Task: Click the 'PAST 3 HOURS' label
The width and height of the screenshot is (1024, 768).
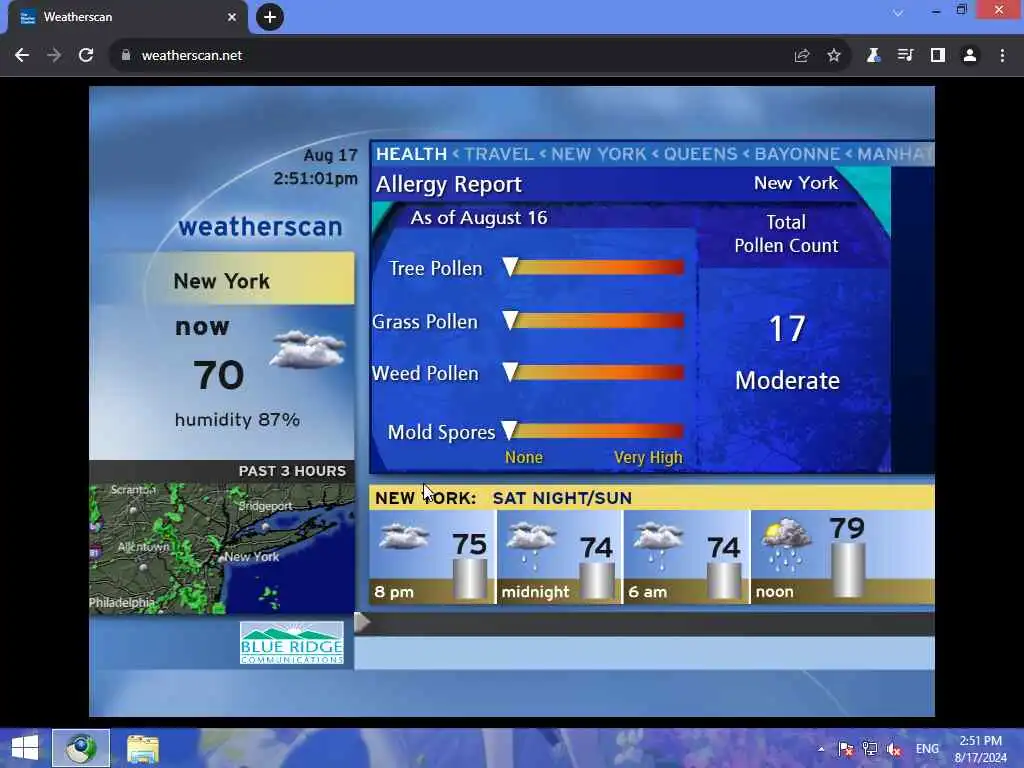Action: (x=292, y=471)
